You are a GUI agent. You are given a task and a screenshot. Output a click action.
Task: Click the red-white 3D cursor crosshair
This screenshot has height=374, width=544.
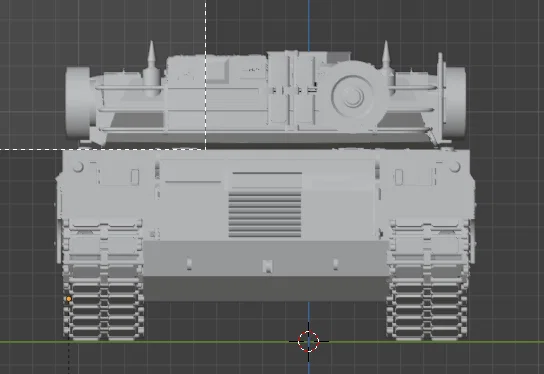coord(308,341)
